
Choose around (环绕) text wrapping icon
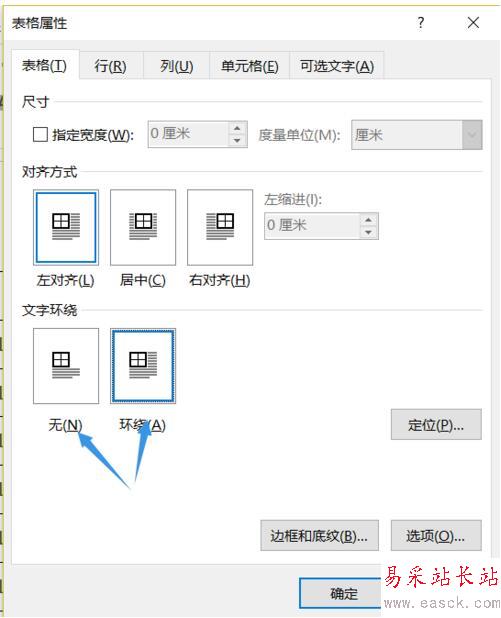point(143,366)
